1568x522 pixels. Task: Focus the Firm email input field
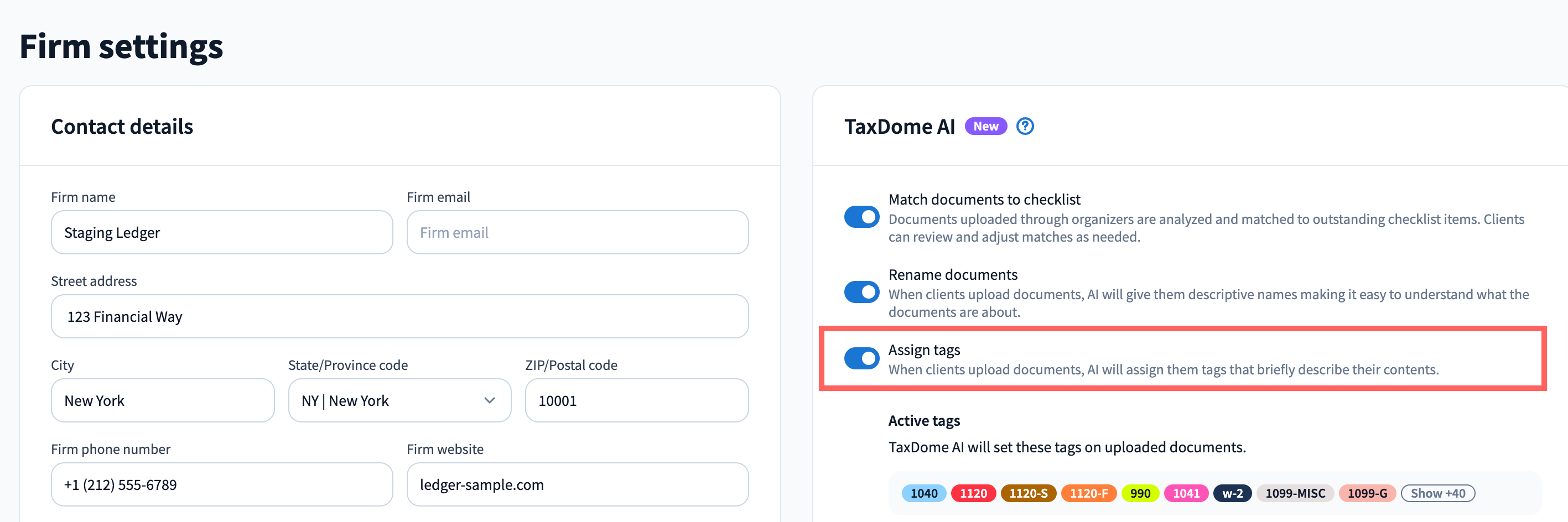pyautogui.click(x=577, y=232)
